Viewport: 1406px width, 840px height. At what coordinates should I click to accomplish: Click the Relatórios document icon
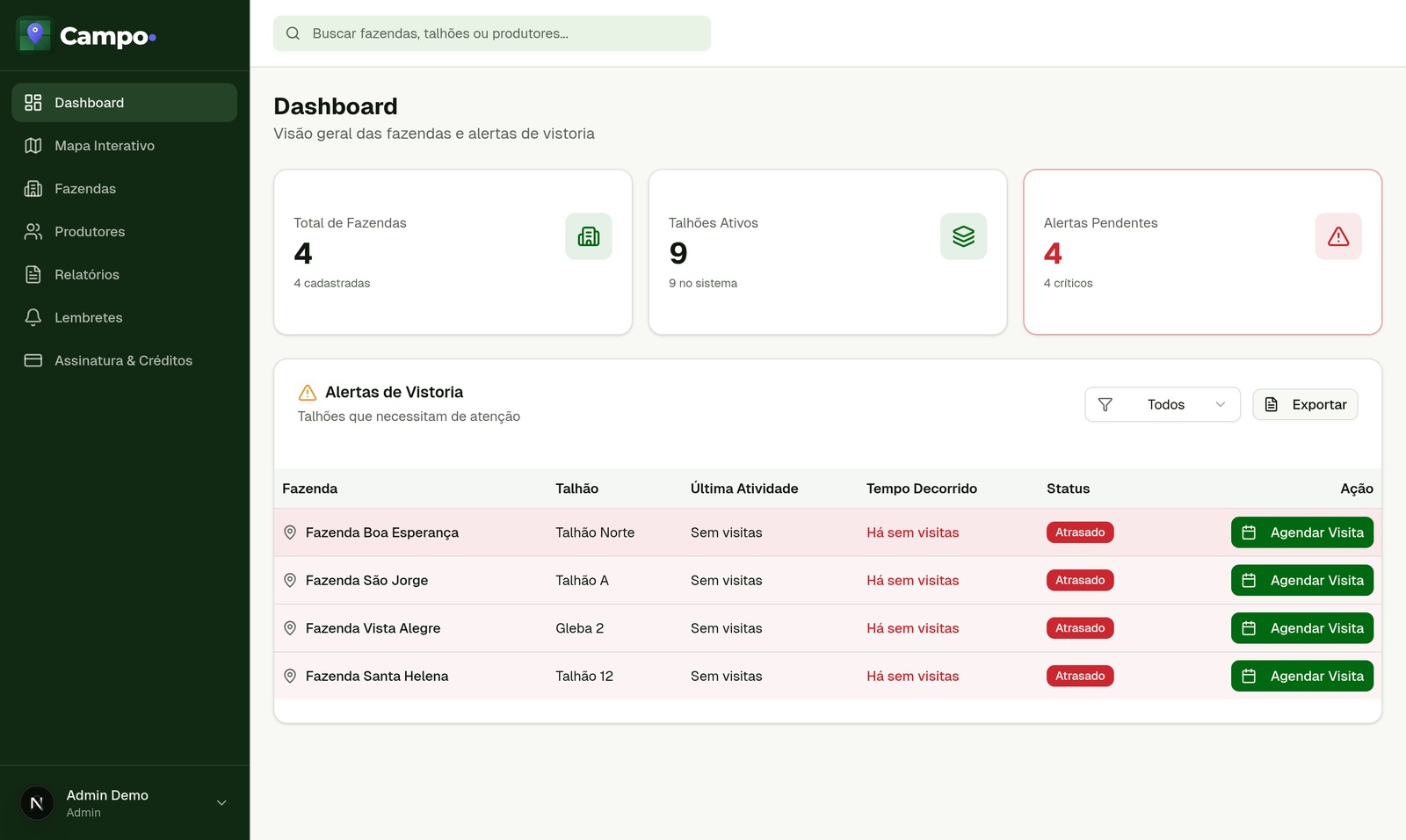(33, 275)
